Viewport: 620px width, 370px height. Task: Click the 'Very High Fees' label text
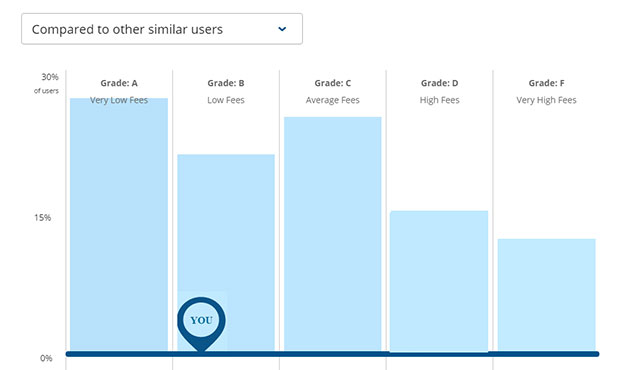[546, 100]
